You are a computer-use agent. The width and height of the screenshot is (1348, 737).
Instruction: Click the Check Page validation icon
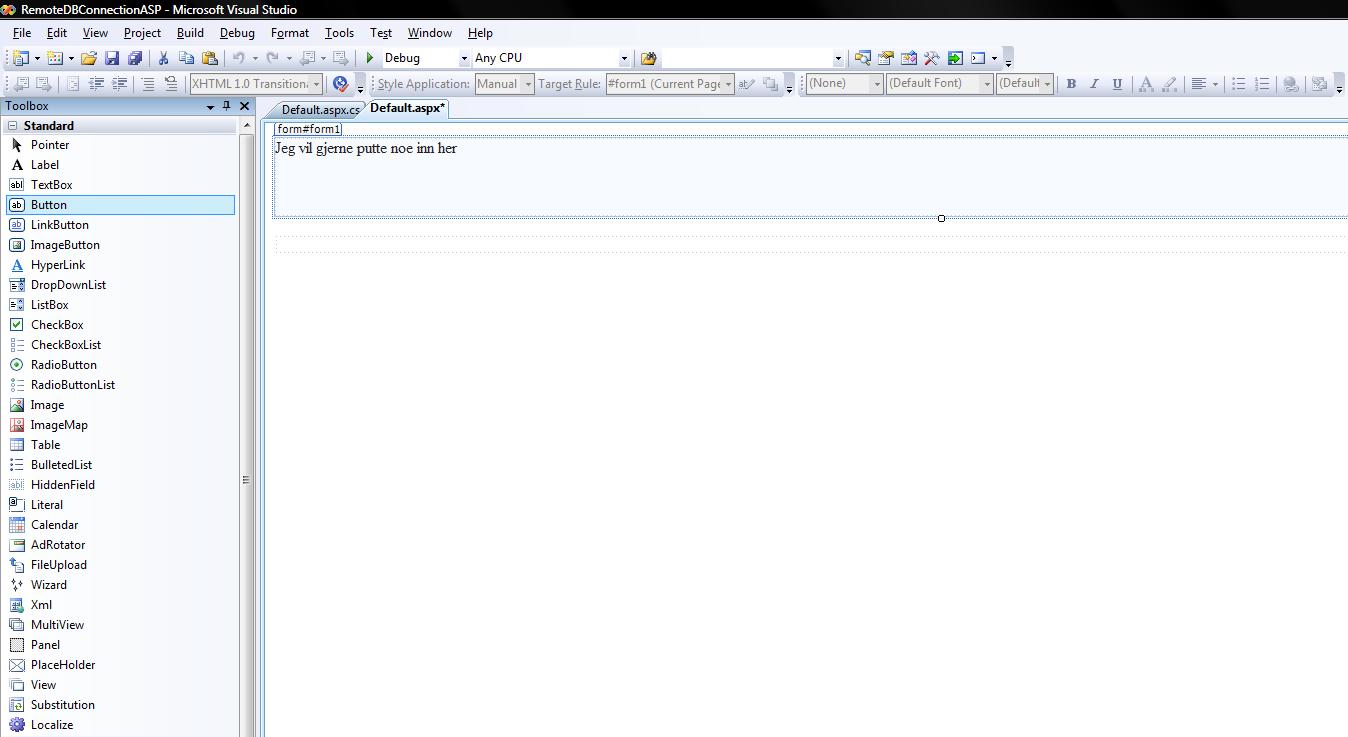pos(340,84)
